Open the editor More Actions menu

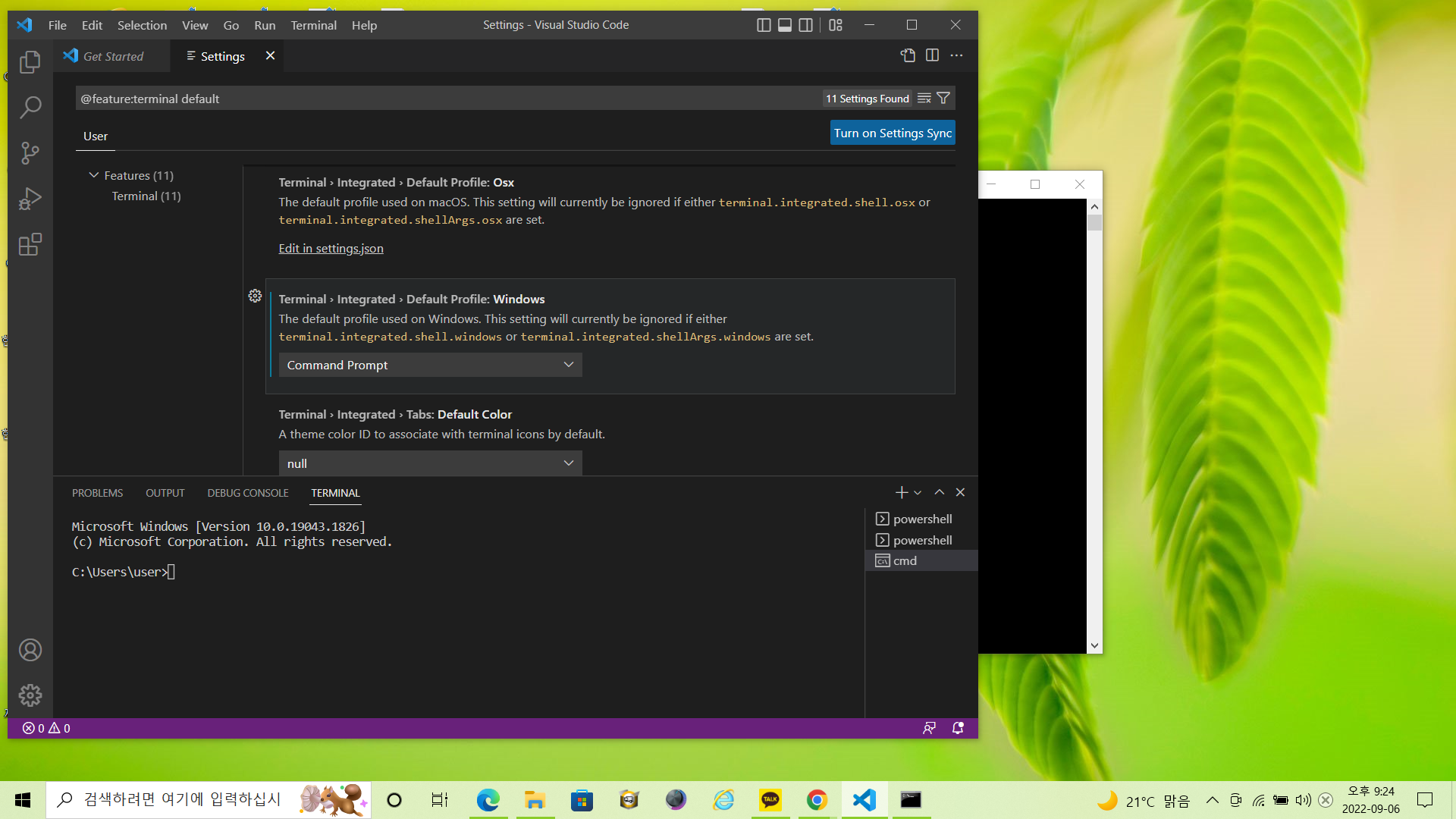click(x=956, y=55)
